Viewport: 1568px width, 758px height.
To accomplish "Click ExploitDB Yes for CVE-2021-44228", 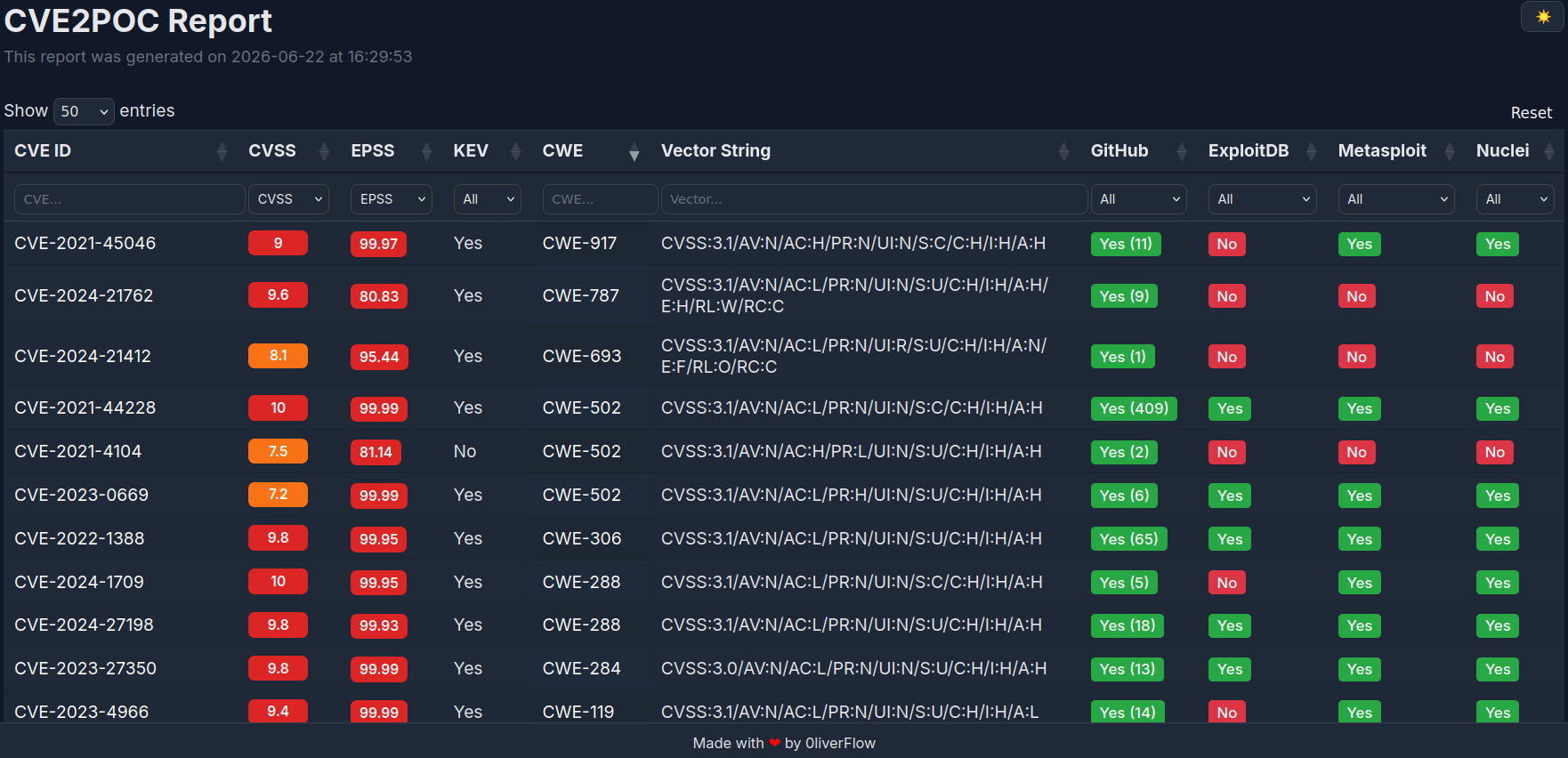I will tap(1230, 408).
